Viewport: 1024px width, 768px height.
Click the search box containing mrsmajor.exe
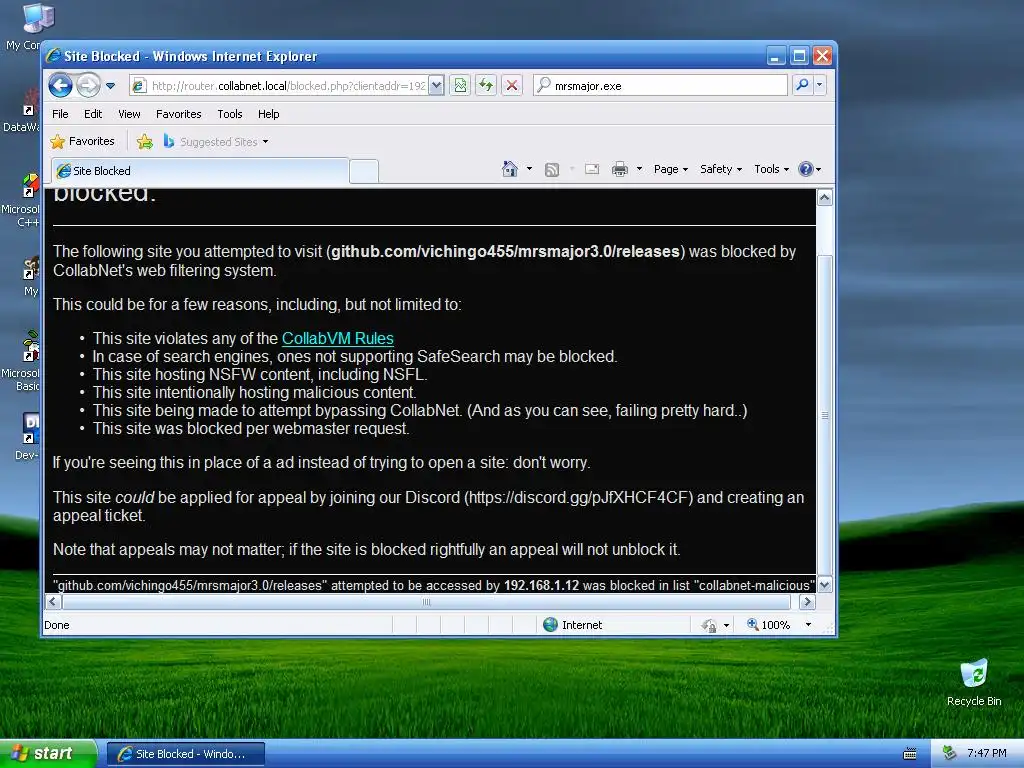point(661,86)
